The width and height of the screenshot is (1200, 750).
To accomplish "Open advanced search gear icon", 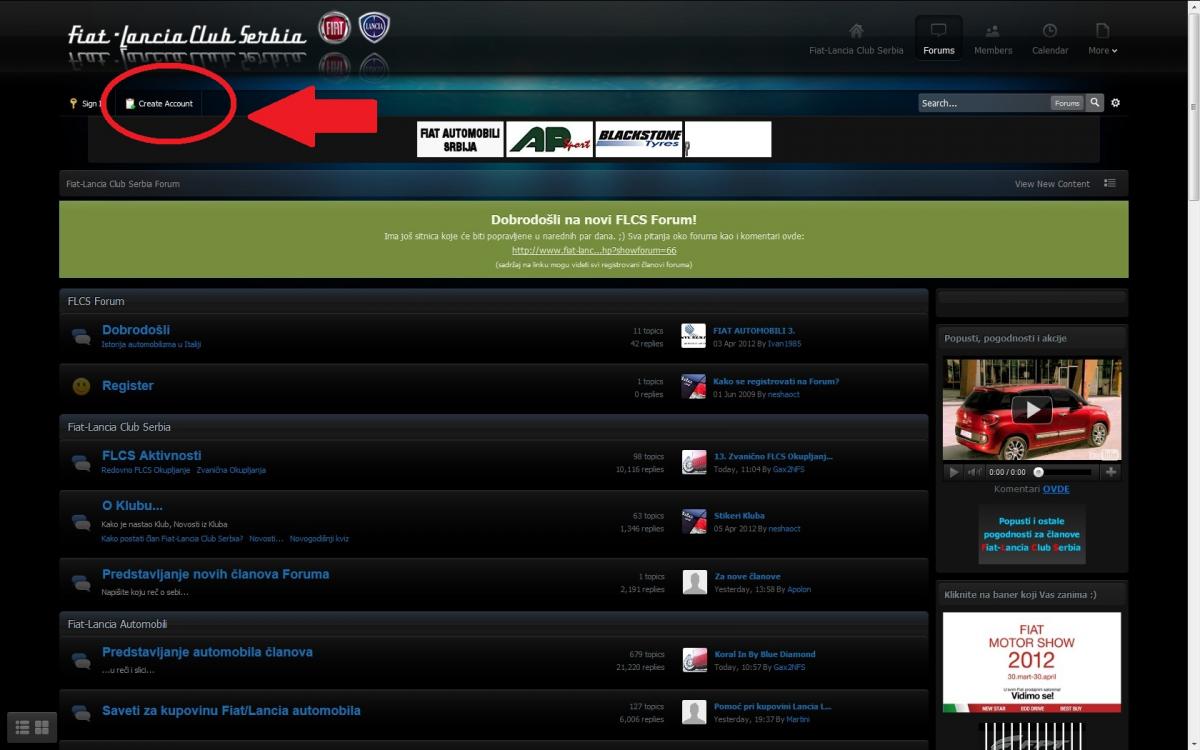I will (x=1116, y=103).
